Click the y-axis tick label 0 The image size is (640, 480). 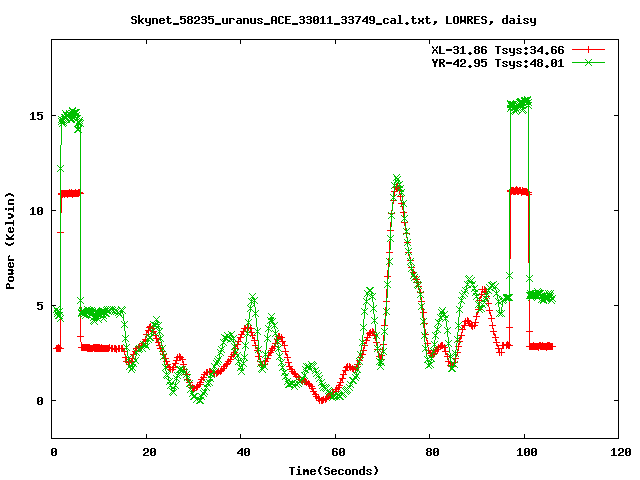(x=40, y=401)
